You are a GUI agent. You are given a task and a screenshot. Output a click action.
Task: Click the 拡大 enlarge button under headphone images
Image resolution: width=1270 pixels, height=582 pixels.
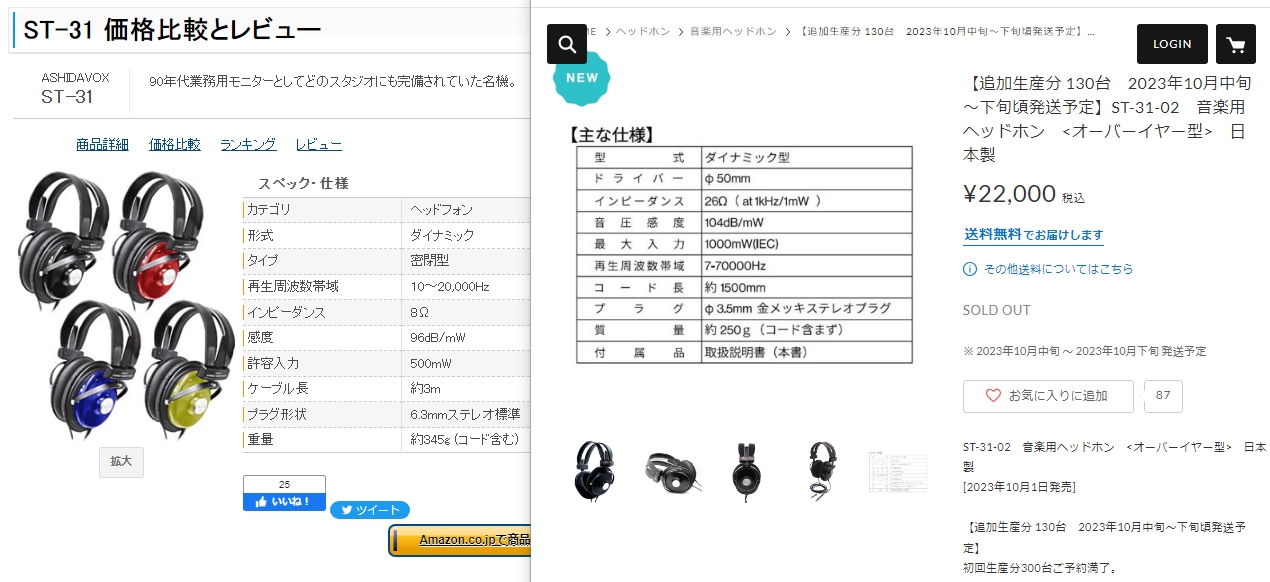tap(121, 462)
